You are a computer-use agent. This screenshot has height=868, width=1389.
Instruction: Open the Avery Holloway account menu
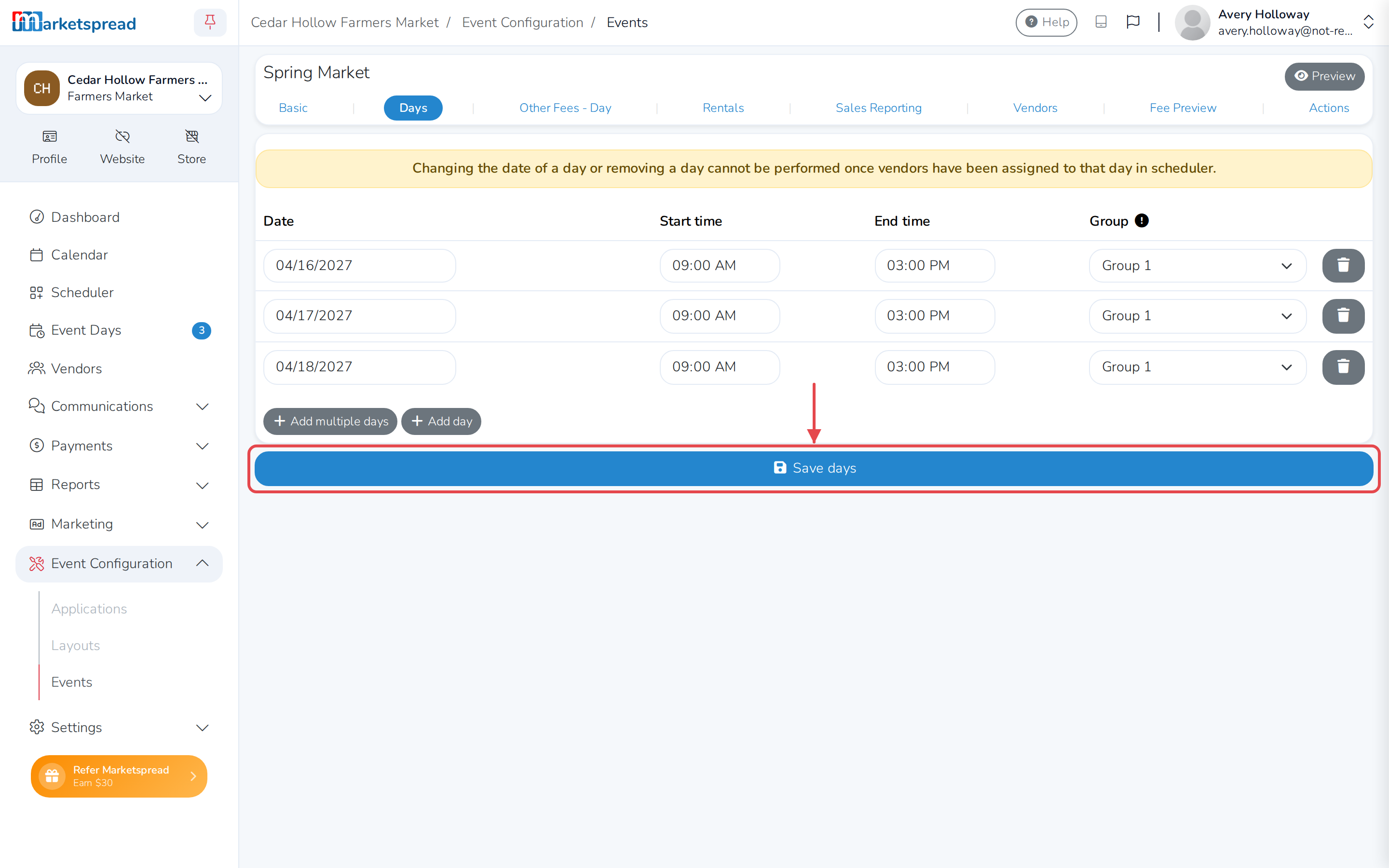[1274, 22]
